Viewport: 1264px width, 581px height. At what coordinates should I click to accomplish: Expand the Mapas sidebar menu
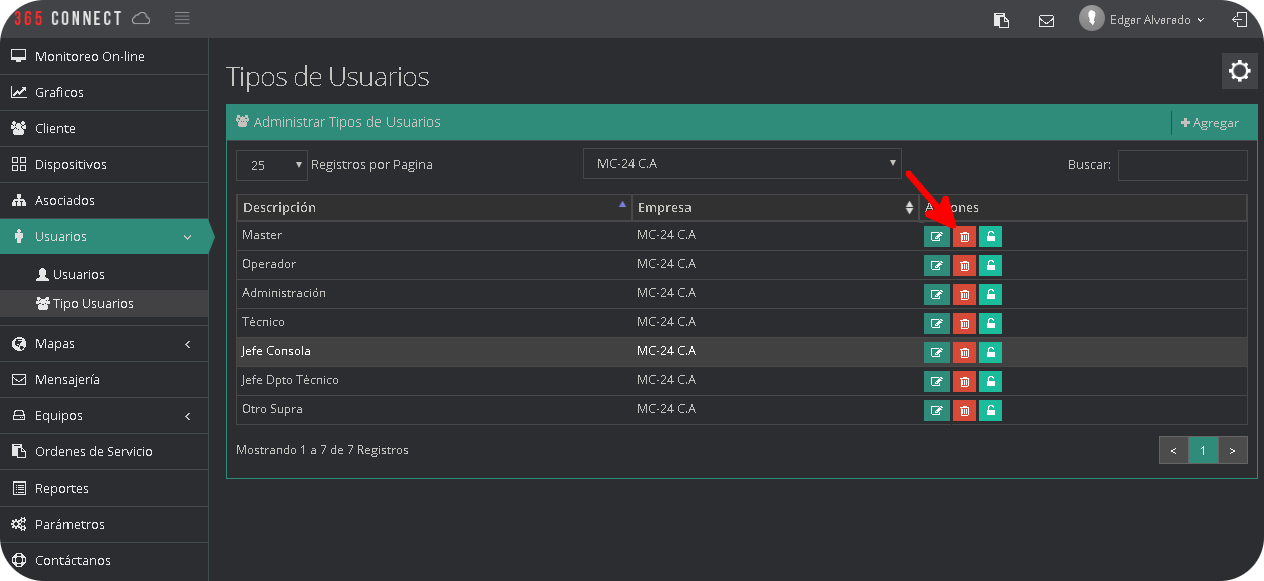(x=104, y=344)
